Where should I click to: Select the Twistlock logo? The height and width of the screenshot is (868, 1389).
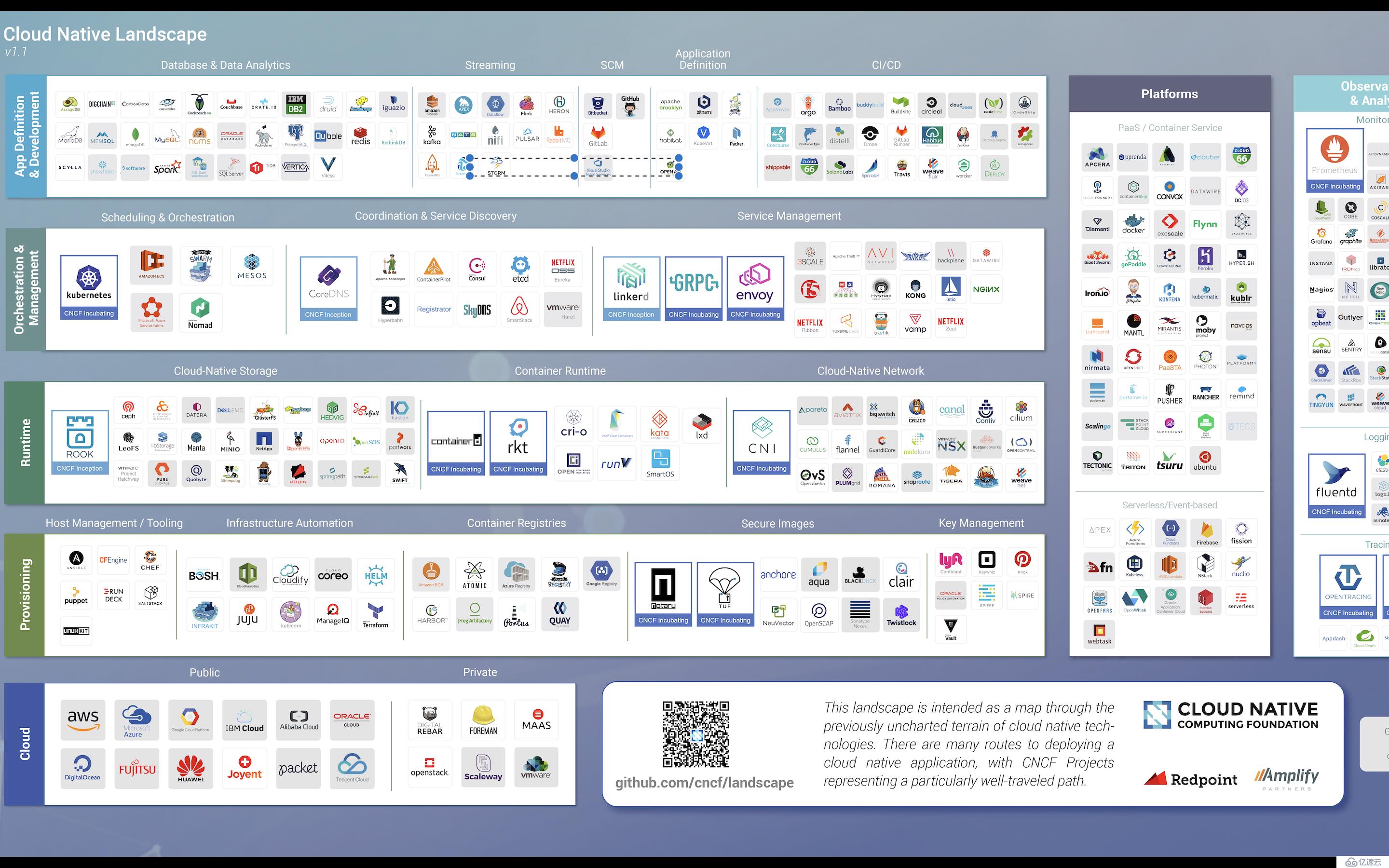coord(901,614)
